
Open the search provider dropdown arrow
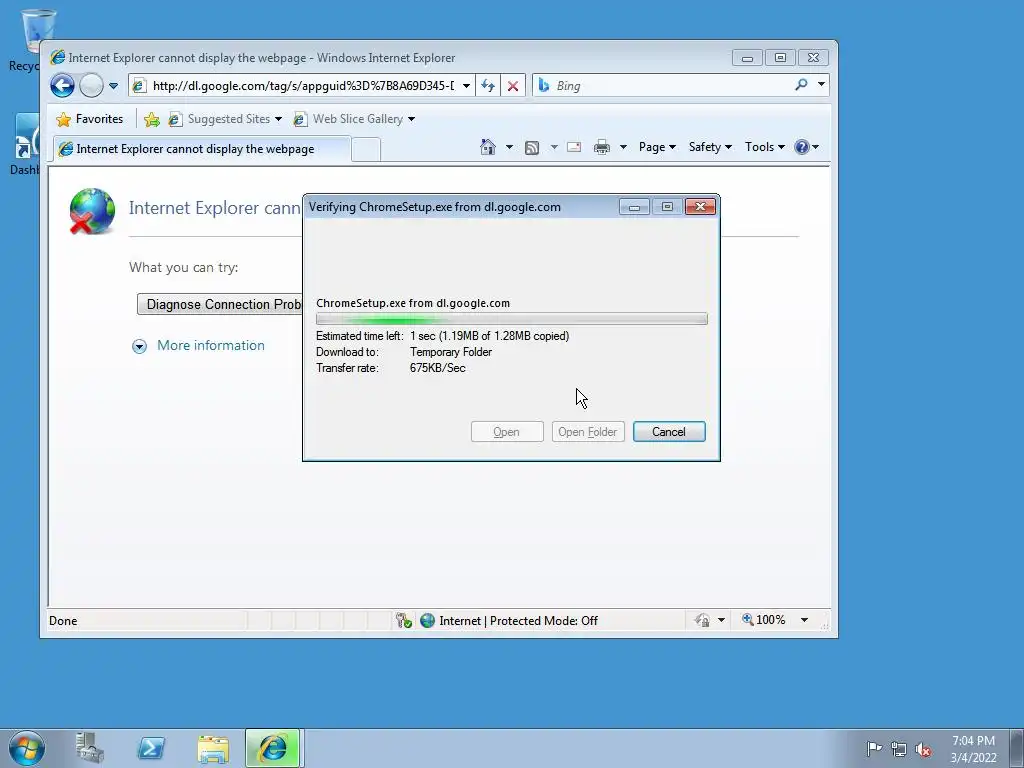click(822, 85)
